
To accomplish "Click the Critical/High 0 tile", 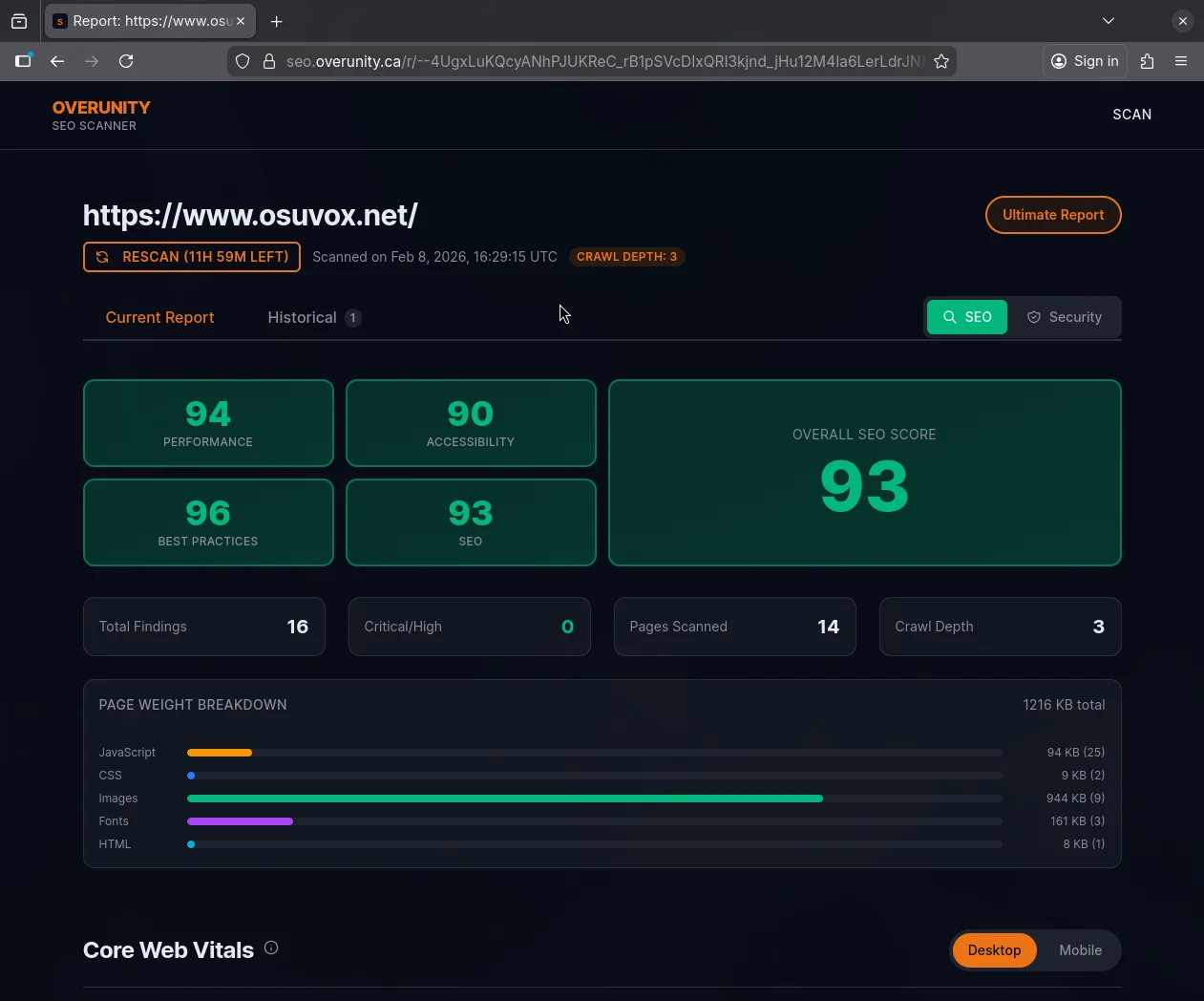I will (470, 627).
